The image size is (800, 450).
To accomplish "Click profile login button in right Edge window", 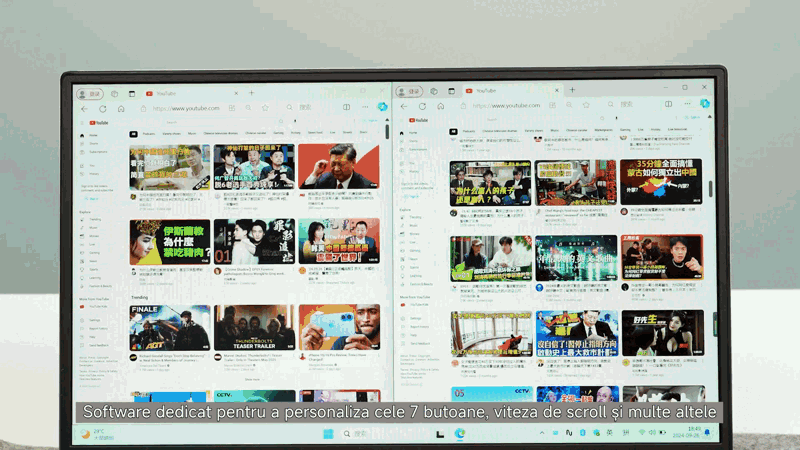I will pos(409,92).
